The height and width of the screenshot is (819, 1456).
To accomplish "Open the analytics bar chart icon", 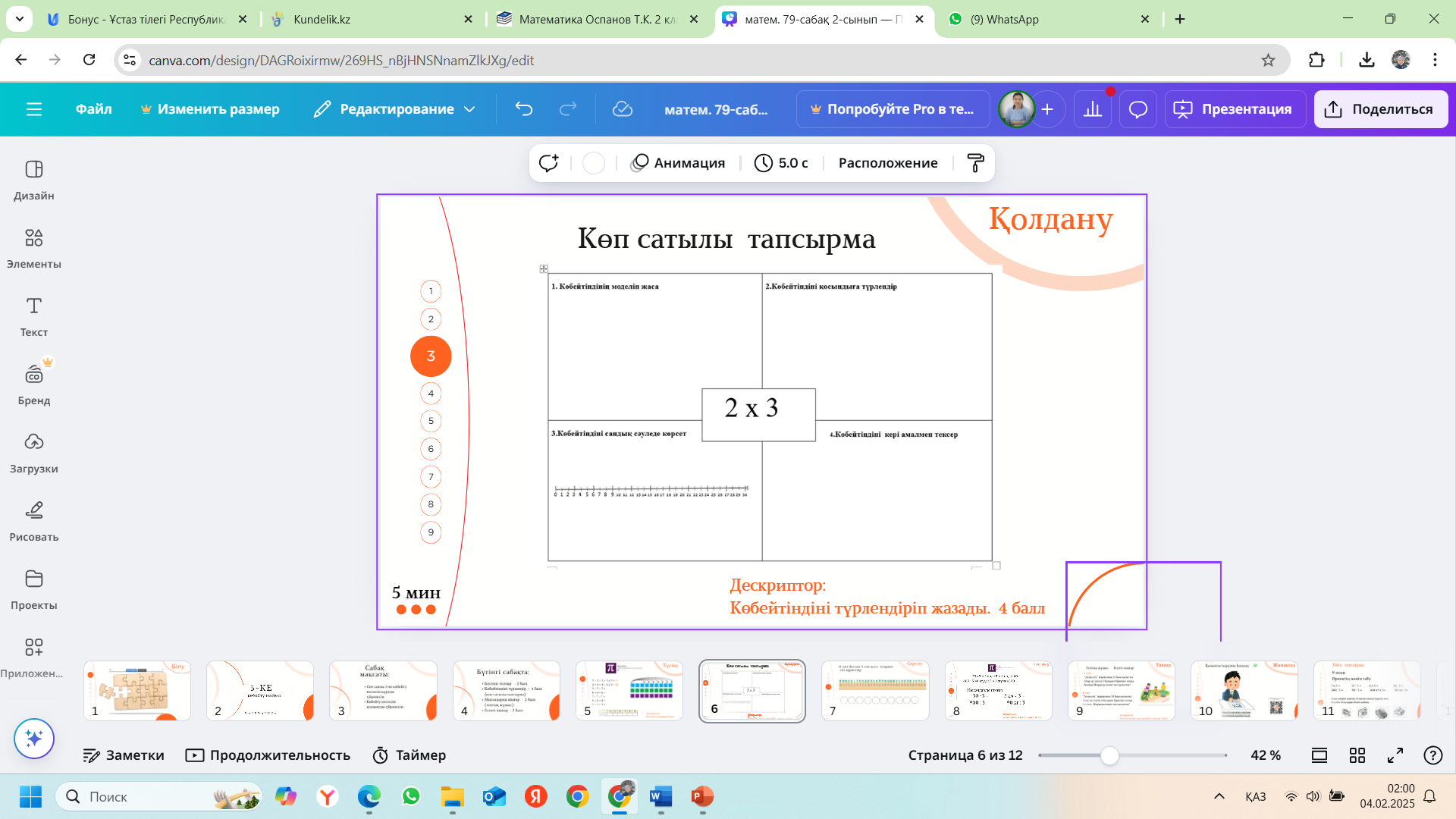I will (x=1092, y=109).
